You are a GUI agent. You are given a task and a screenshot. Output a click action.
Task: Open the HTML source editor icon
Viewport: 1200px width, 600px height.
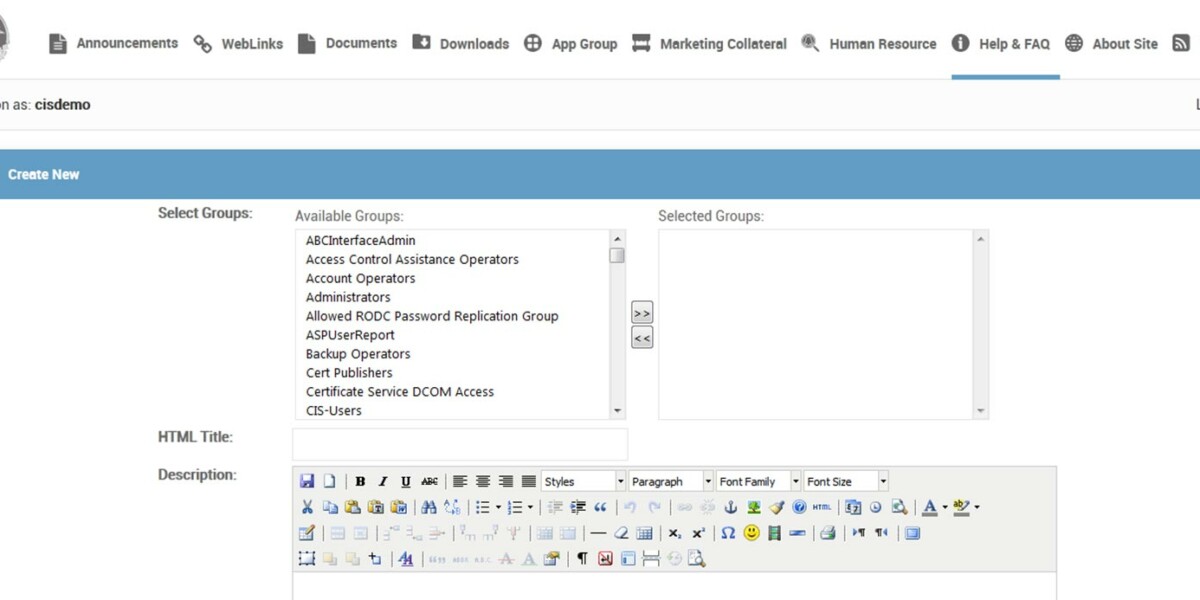[822, 507]
